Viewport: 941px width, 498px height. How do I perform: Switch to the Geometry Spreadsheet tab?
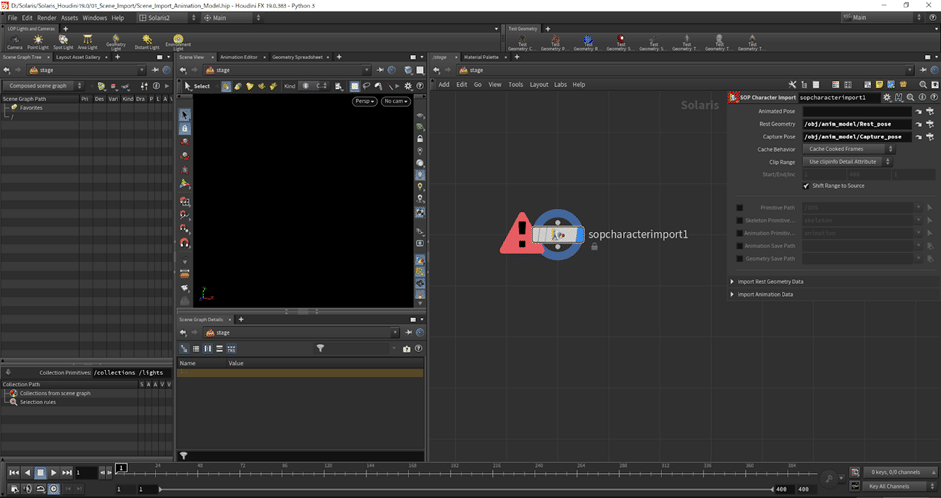[296, 57]
